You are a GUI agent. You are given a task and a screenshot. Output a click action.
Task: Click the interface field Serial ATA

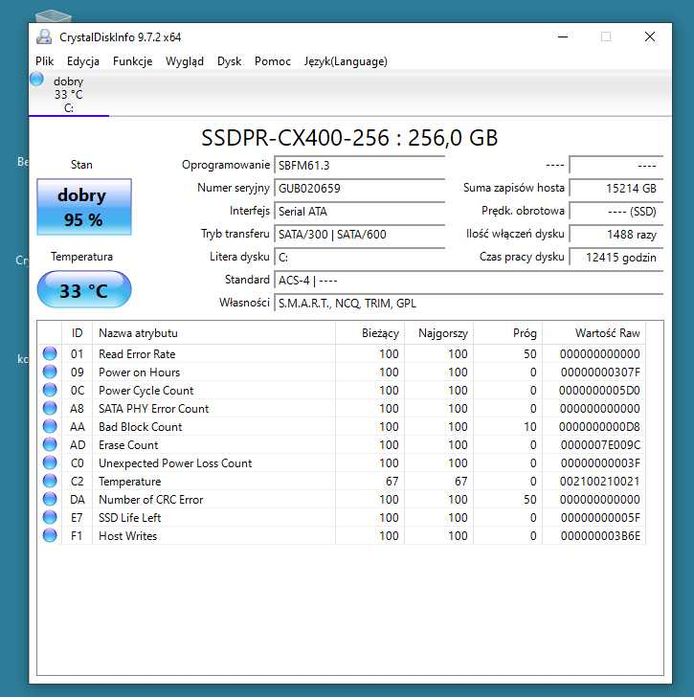pyautogui.click(x=359, y=212)
